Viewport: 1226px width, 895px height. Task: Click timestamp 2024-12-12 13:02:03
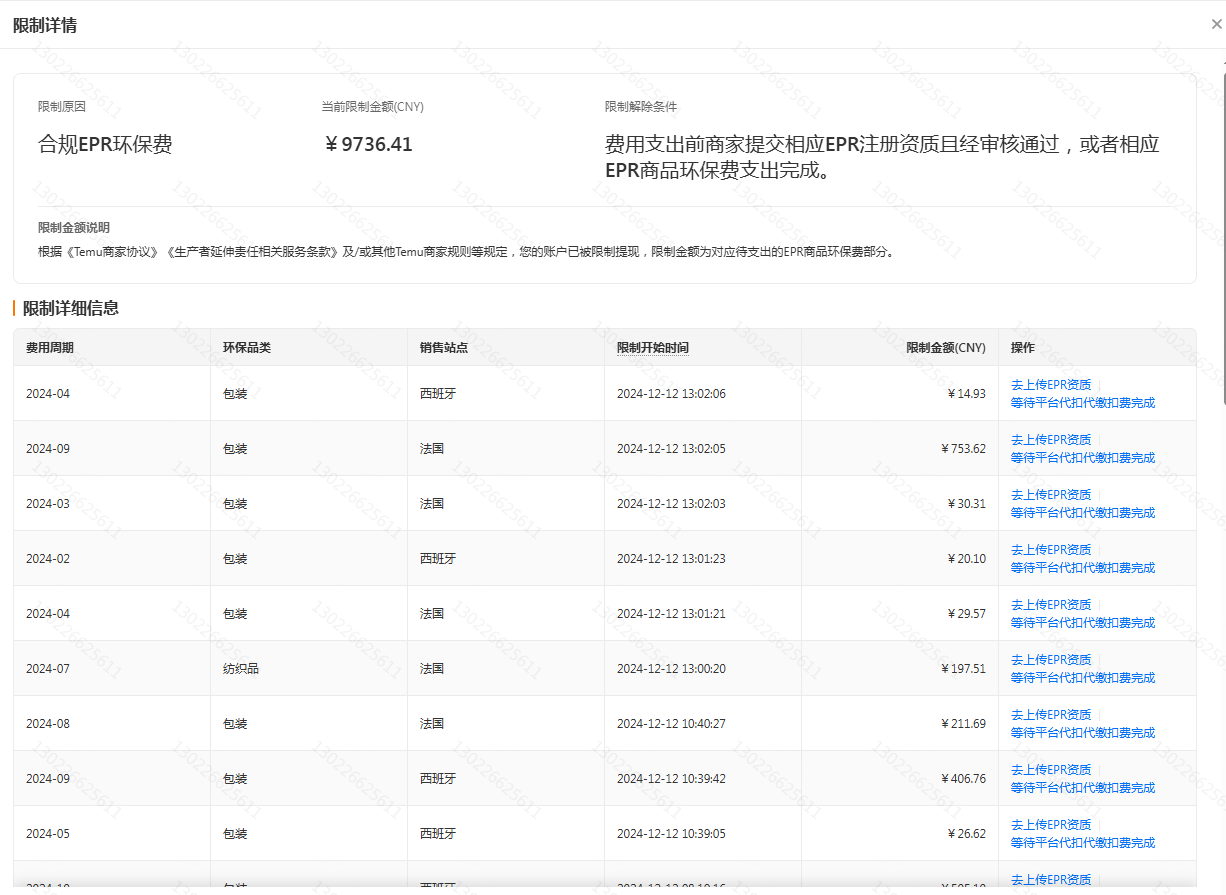(x=671, y=504)
